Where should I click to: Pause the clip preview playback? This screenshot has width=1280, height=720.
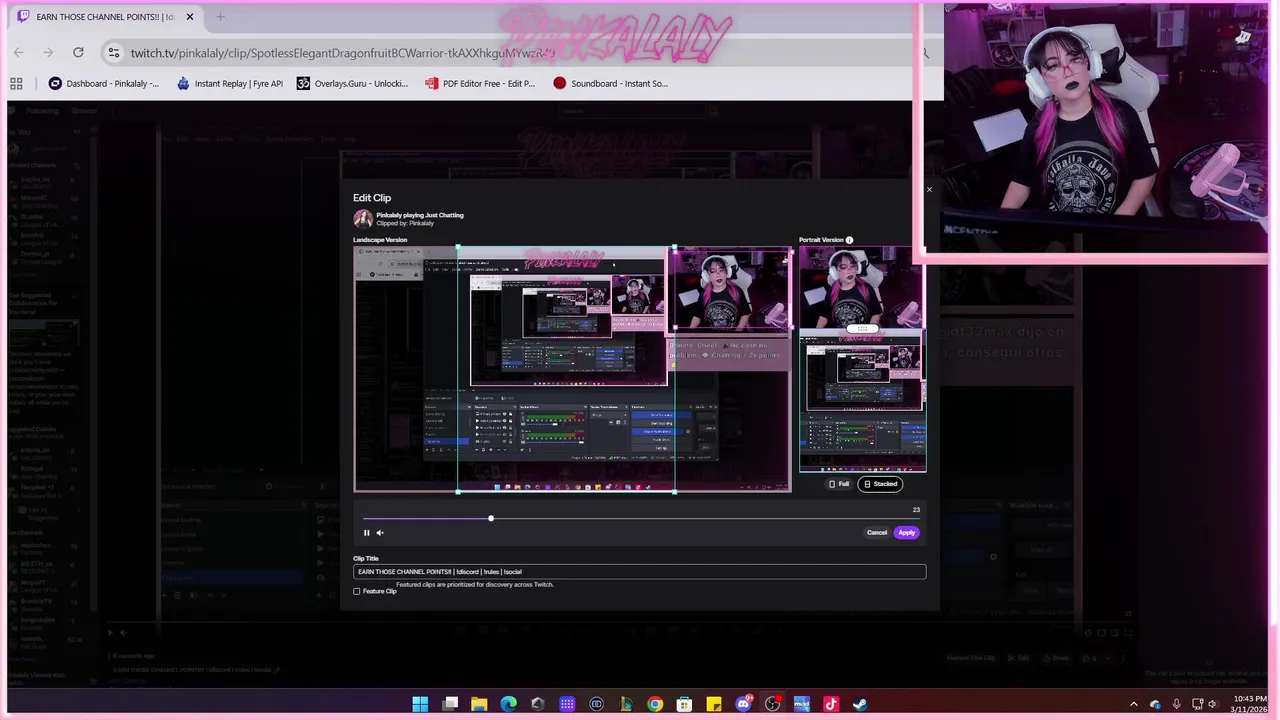point(366,533)
